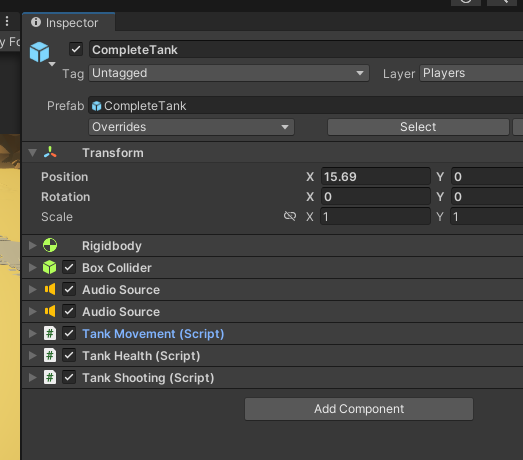Click the Box Collider title text
The width and height of the screenshot is (523, 460).
[x=117, y=268]
